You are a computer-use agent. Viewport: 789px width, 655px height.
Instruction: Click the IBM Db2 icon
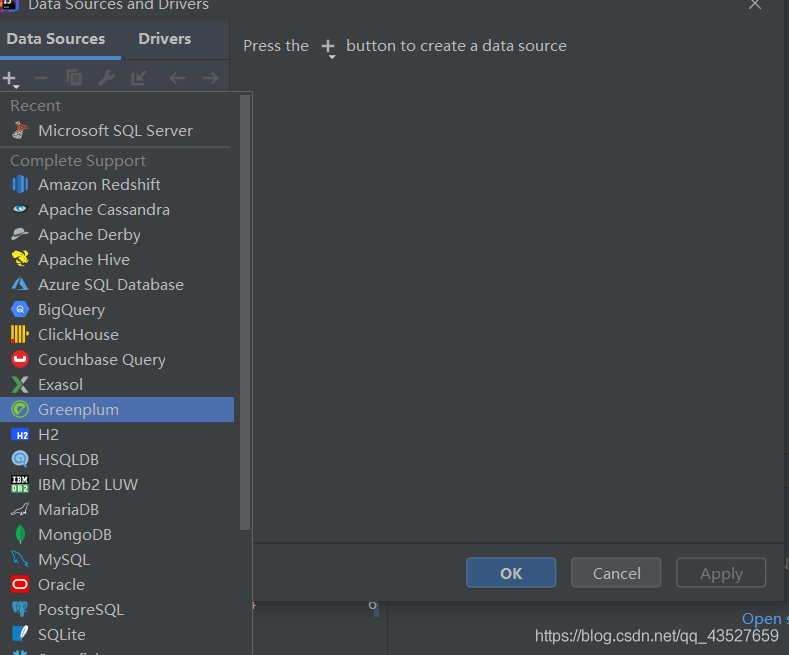20,484
